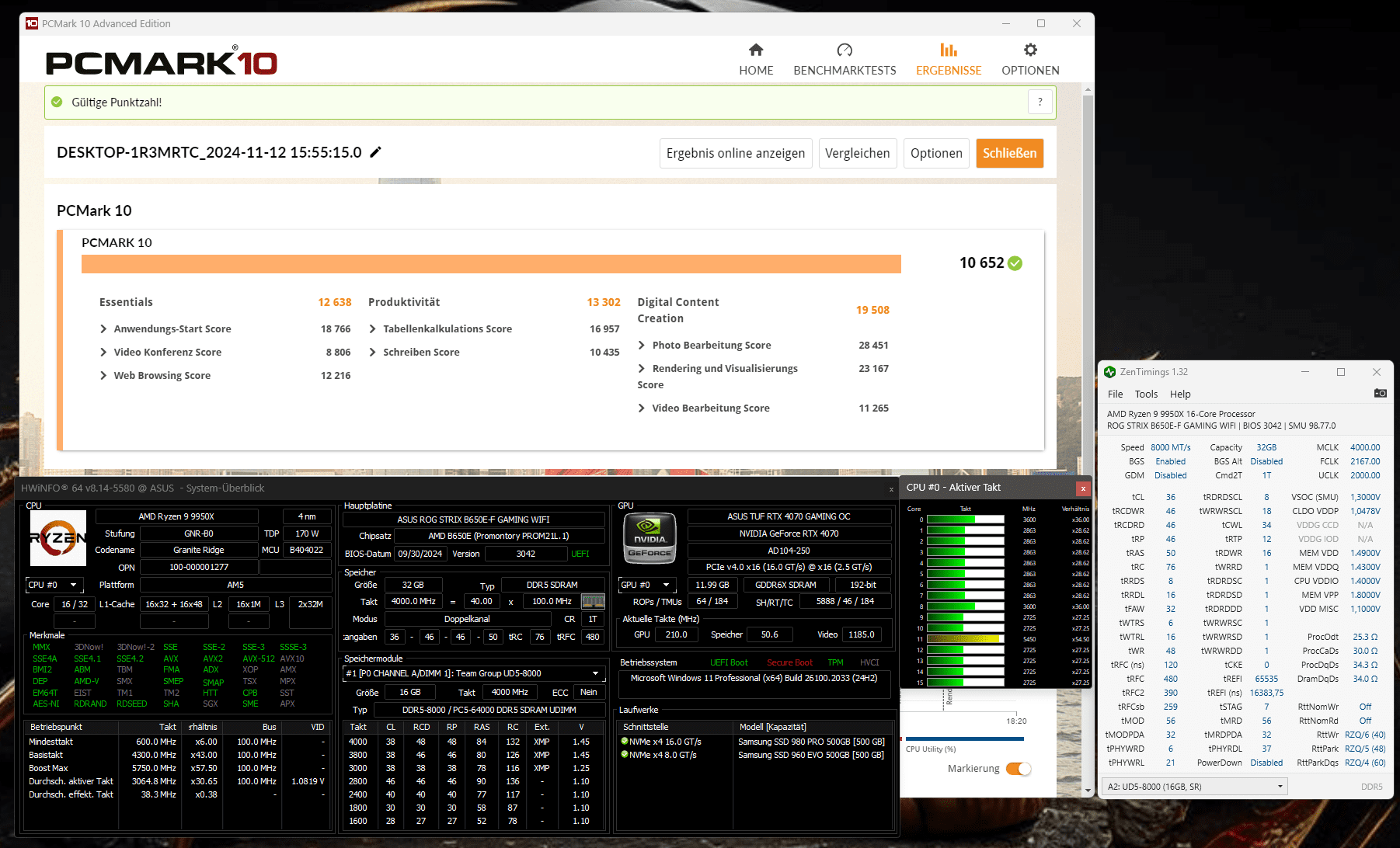Click Samsung SSD 960 EVO 500GB entry
Screen dimensions: 1400x848
[x=811, y=755]
